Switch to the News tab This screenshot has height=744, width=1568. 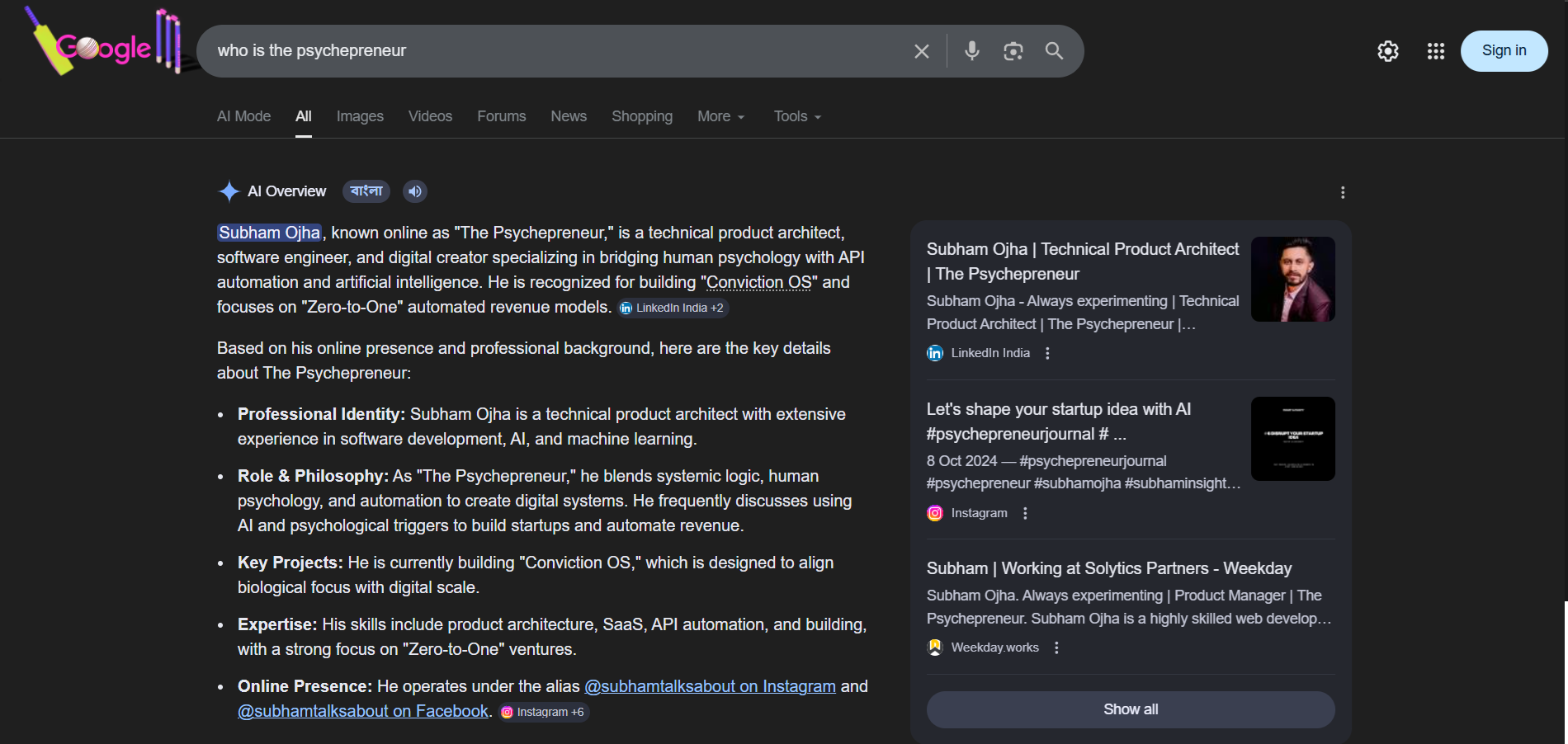(569, 116)
